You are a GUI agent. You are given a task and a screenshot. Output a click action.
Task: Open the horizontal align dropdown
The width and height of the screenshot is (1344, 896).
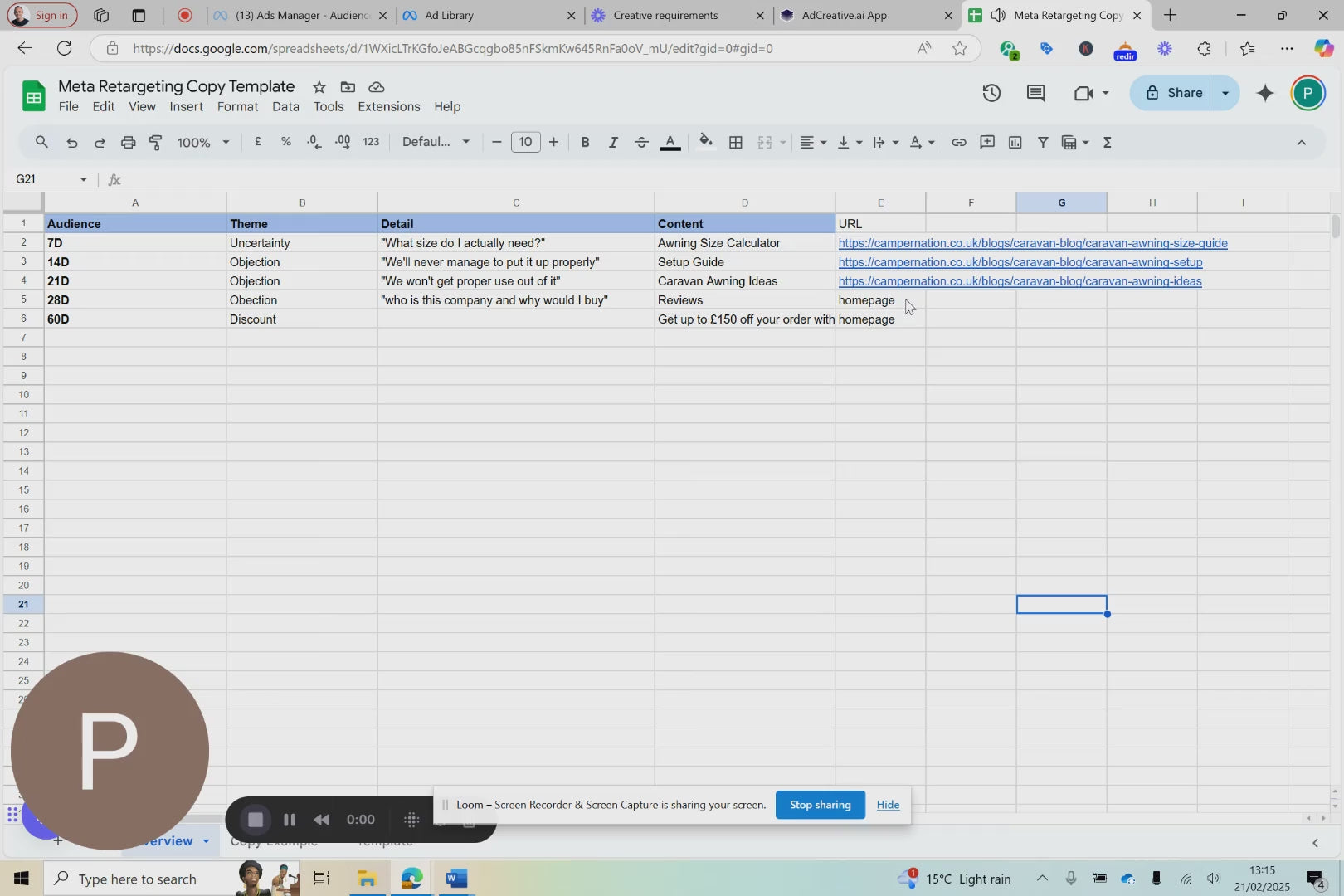click(812, 143)
